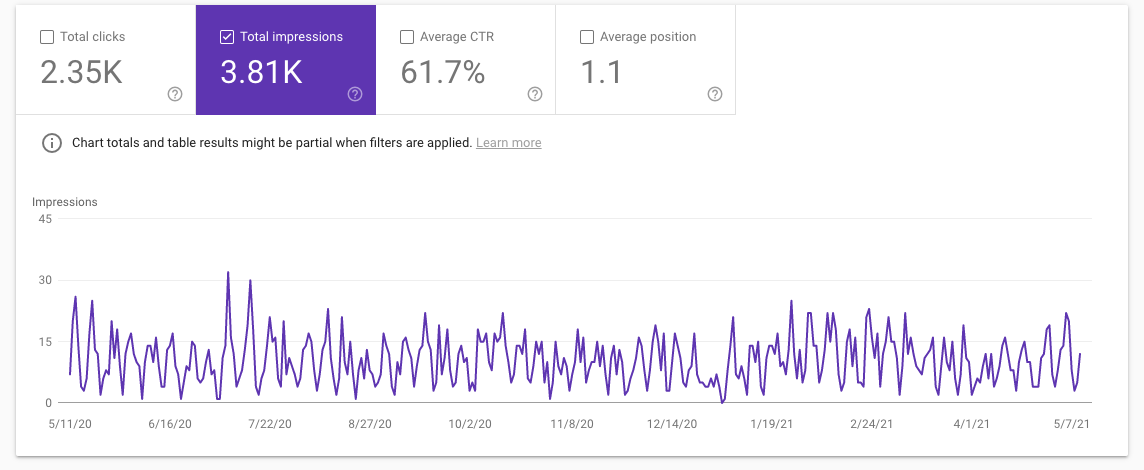
Task: Select the 61.7% average CTR value
Action: point(442,72)
